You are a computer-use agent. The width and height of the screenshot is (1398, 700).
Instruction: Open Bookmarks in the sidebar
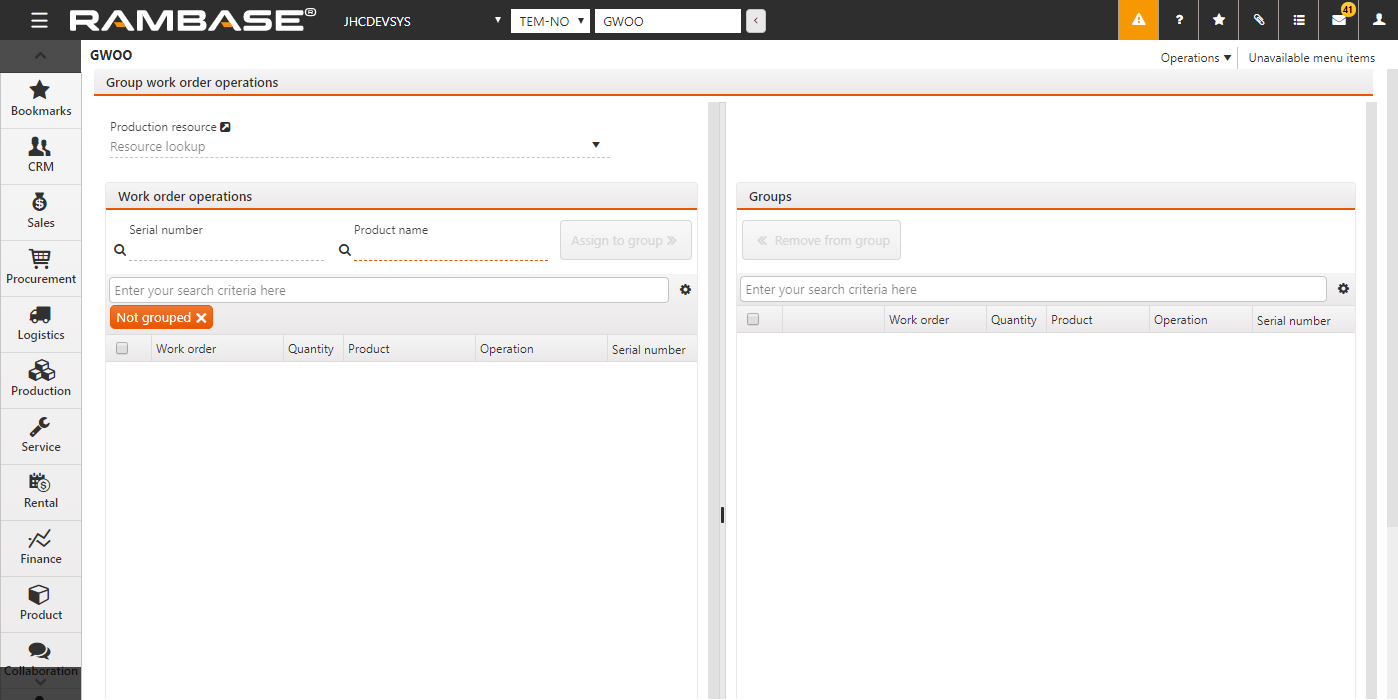41,99
